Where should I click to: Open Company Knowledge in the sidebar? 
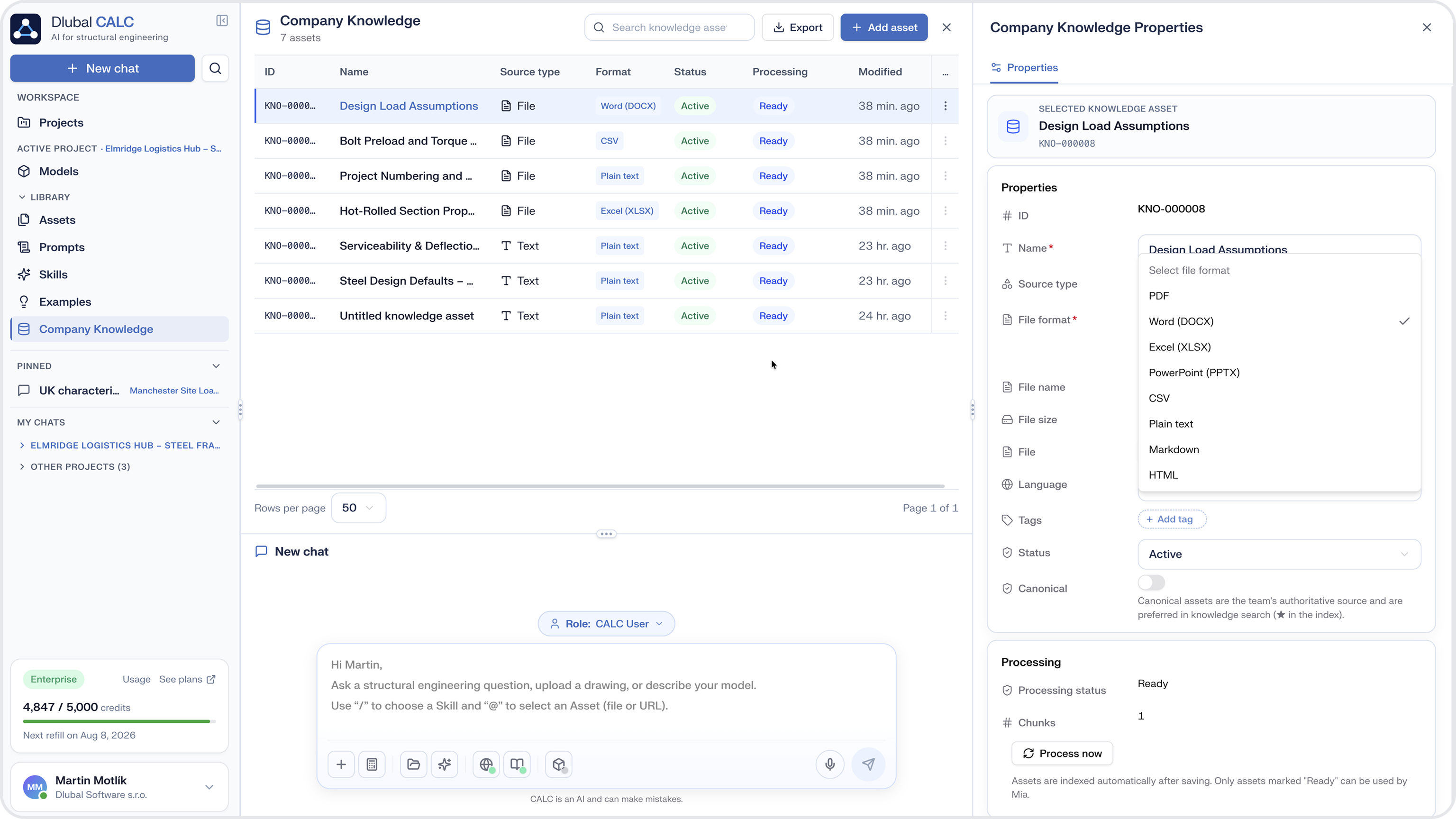pos(119,329)
